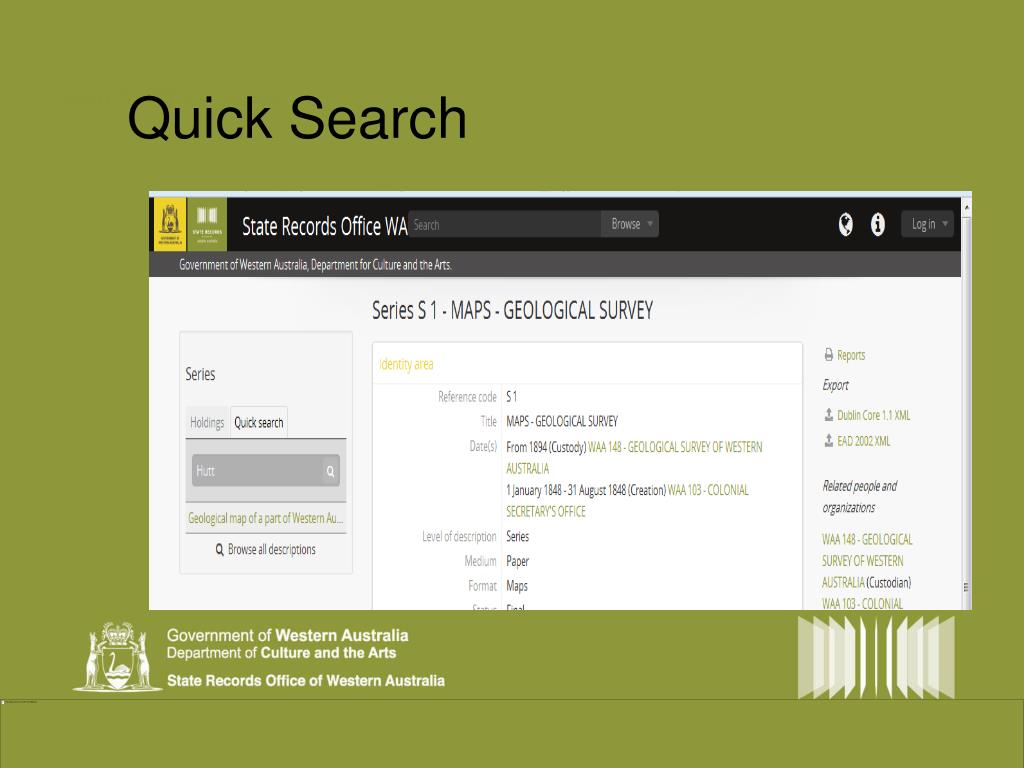Click the Title value MAPS - GEOLOGICAL SURVEY
1024x768 pixels.
562,421
